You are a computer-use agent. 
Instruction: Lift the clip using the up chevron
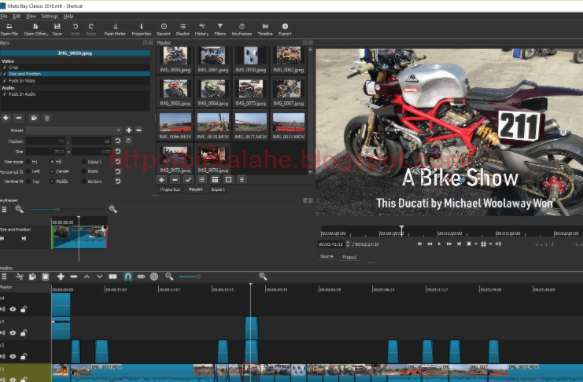click(87, 276)
